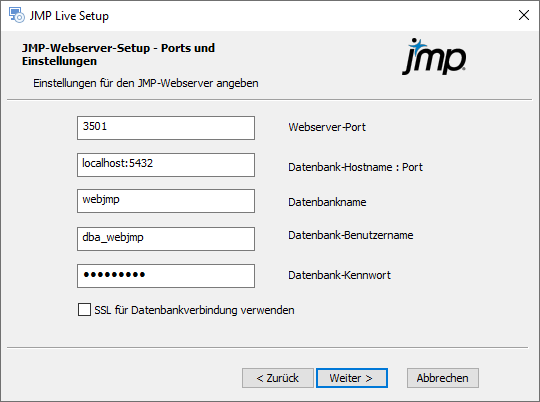Focus the Webserver-Port field containing 3501
The image size is (540, 402).
pyautogui.click(x=166, y=128)
